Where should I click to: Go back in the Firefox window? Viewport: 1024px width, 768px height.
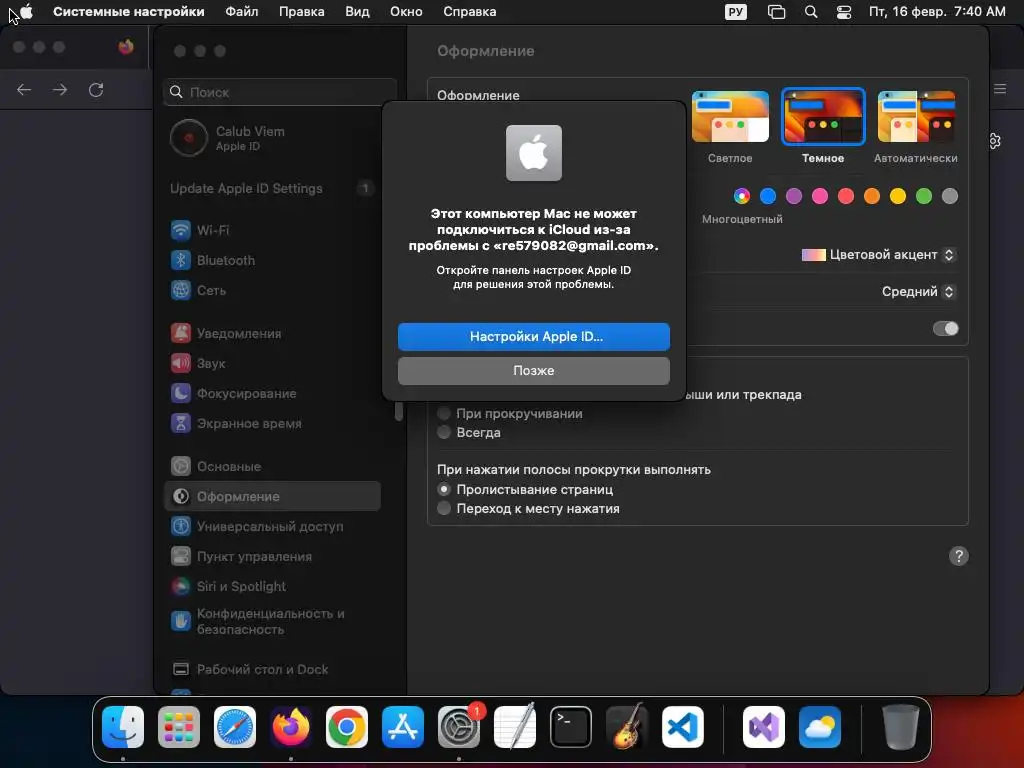(x=24, y=89)
